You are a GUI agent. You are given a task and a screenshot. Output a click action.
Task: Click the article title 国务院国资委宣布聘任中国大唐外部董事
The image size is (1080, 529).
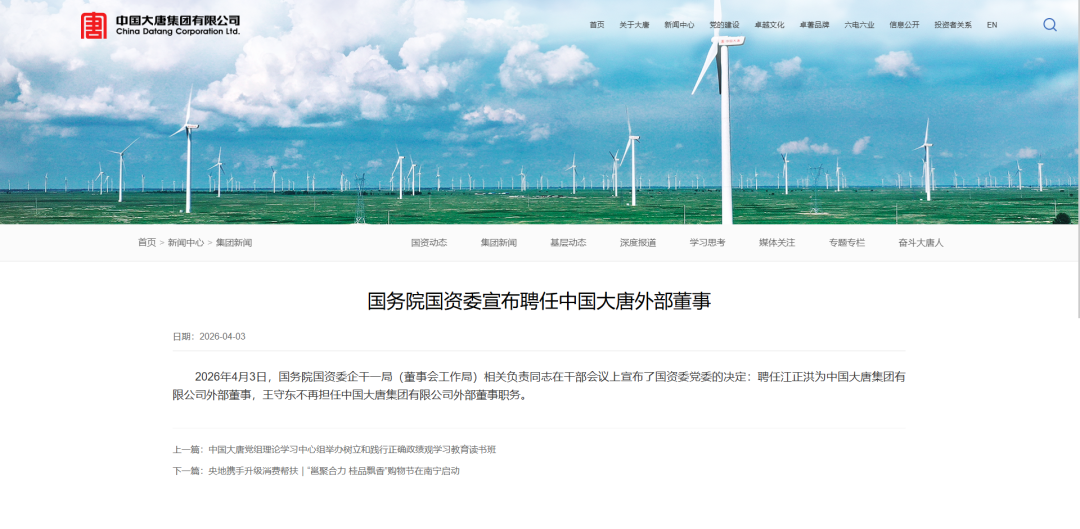tap(539, 302)
